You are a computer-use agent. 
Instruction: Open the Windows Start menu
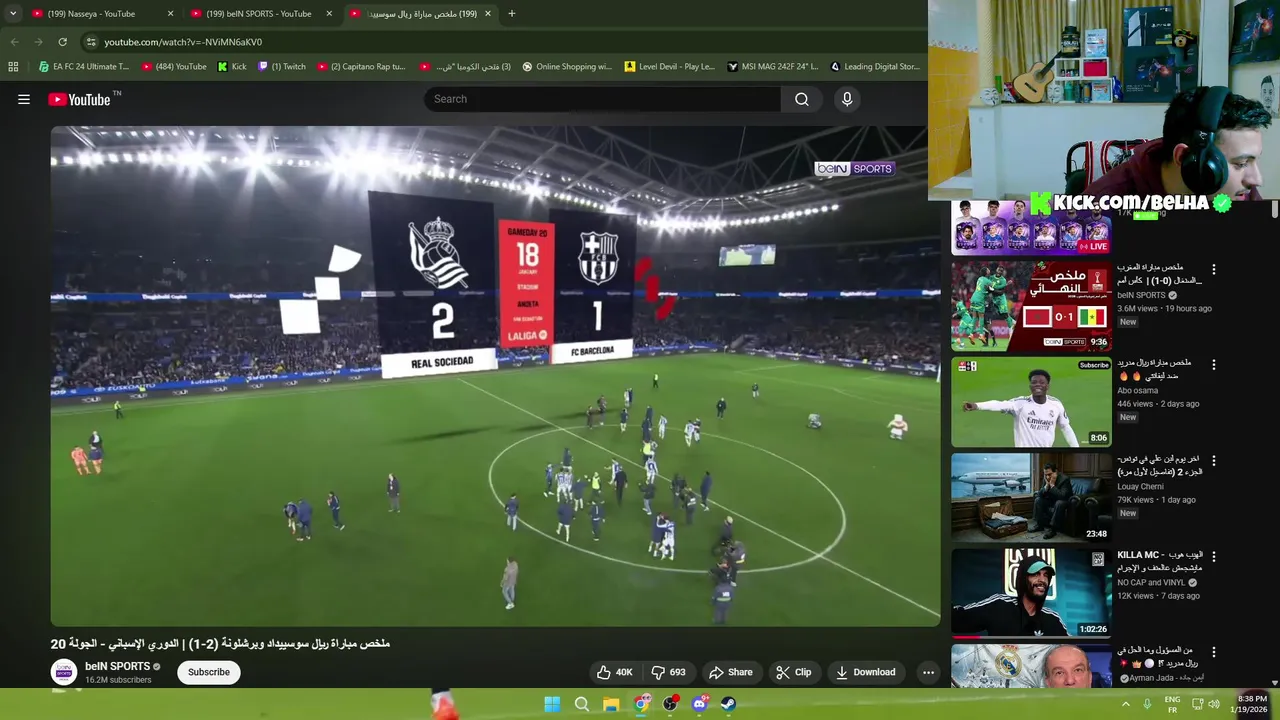click(552, 704)
